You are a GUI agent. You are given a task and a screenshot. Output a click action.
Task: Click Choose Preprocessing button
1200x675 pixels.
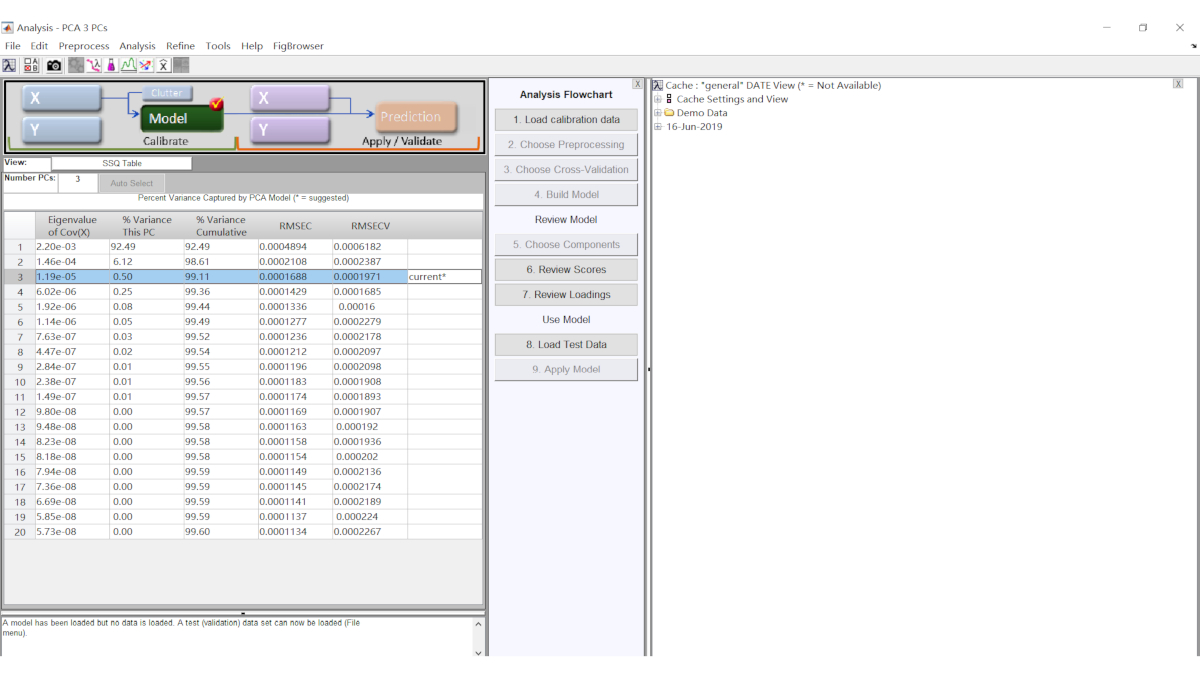(566, 145)
